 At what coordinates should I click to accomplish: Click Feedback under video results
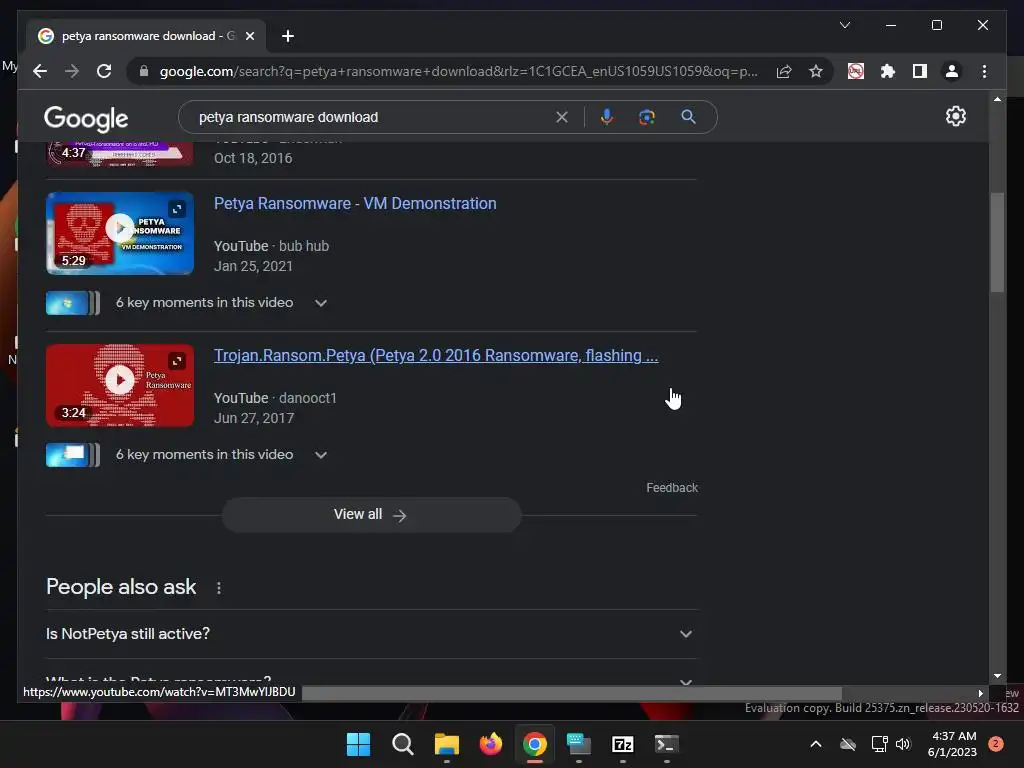(672, 488)
